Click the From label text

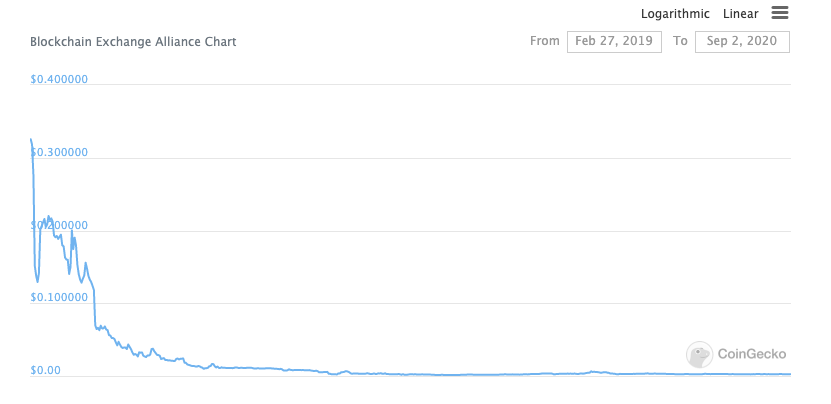click(x=544, y=41)
